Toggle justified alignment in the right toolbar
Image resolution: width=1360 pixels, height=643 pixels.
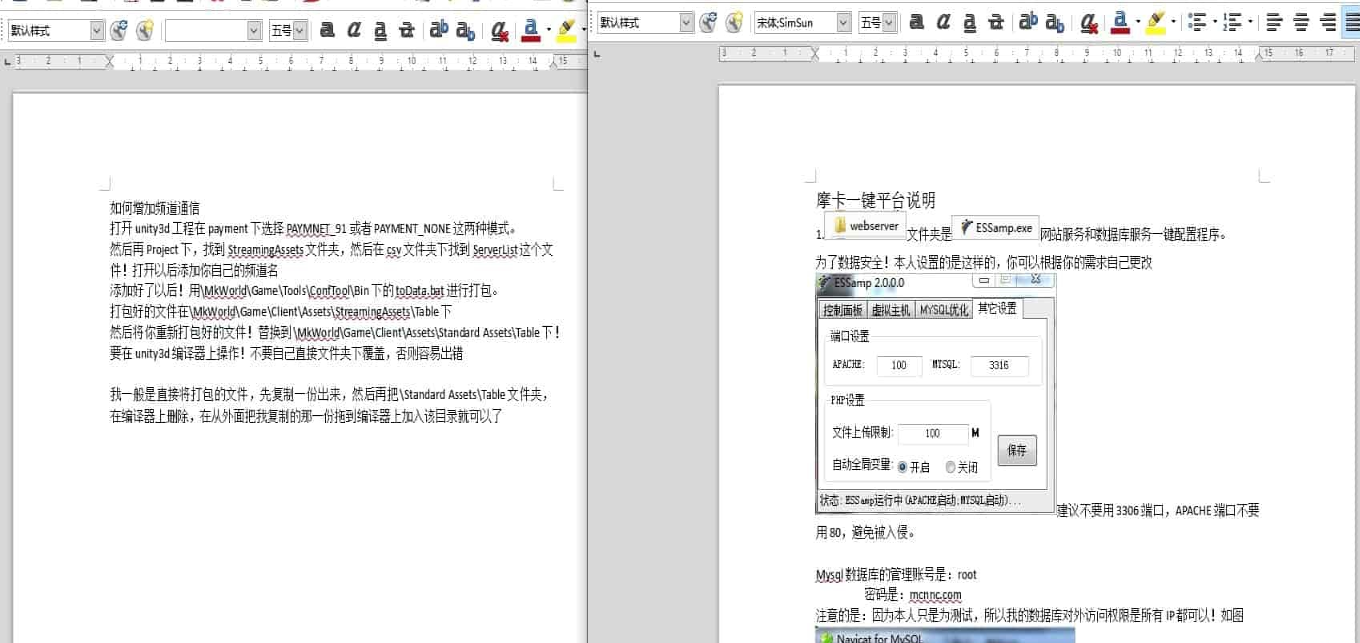(x=1353, y=21)
